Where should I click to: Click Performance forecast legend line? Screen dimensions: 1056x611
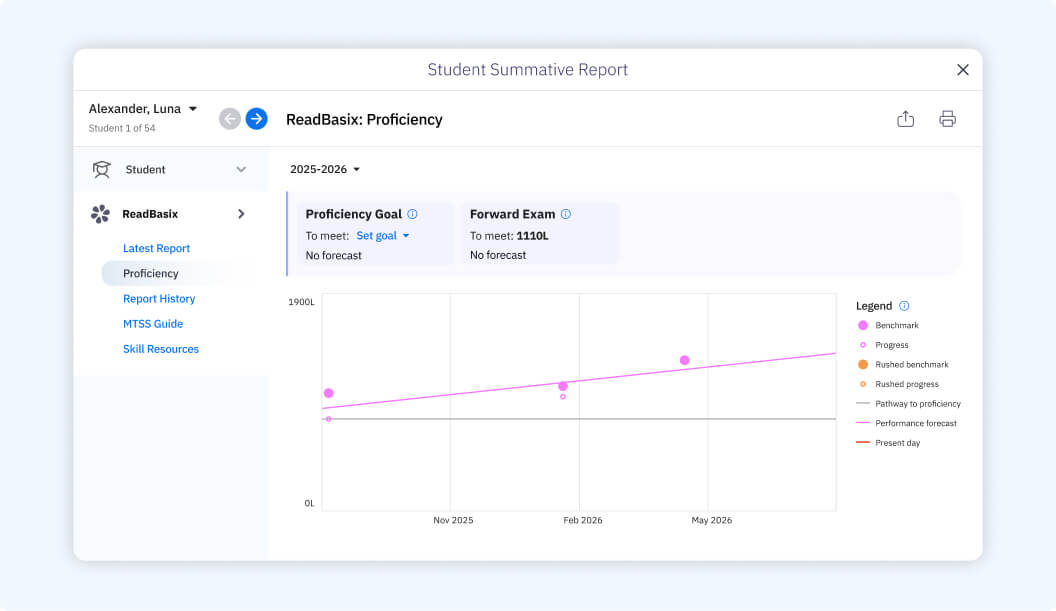point(863,423)
